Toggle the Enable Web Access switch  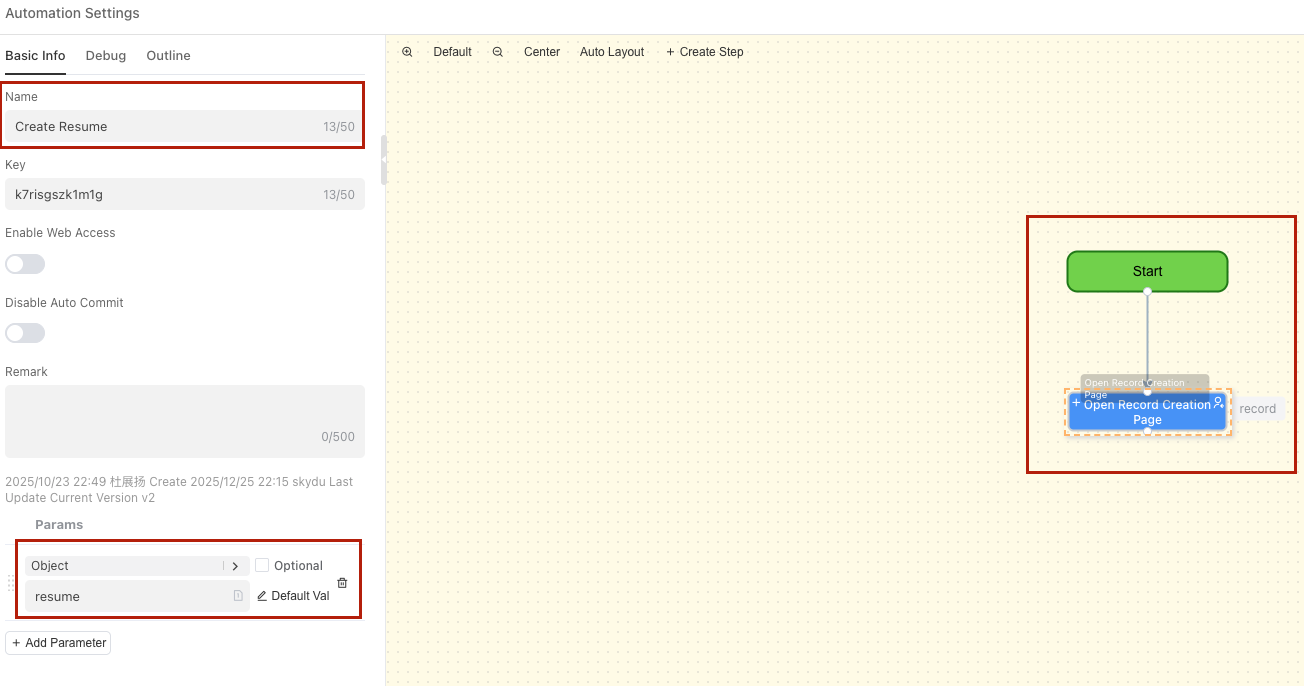click(25, 264)
